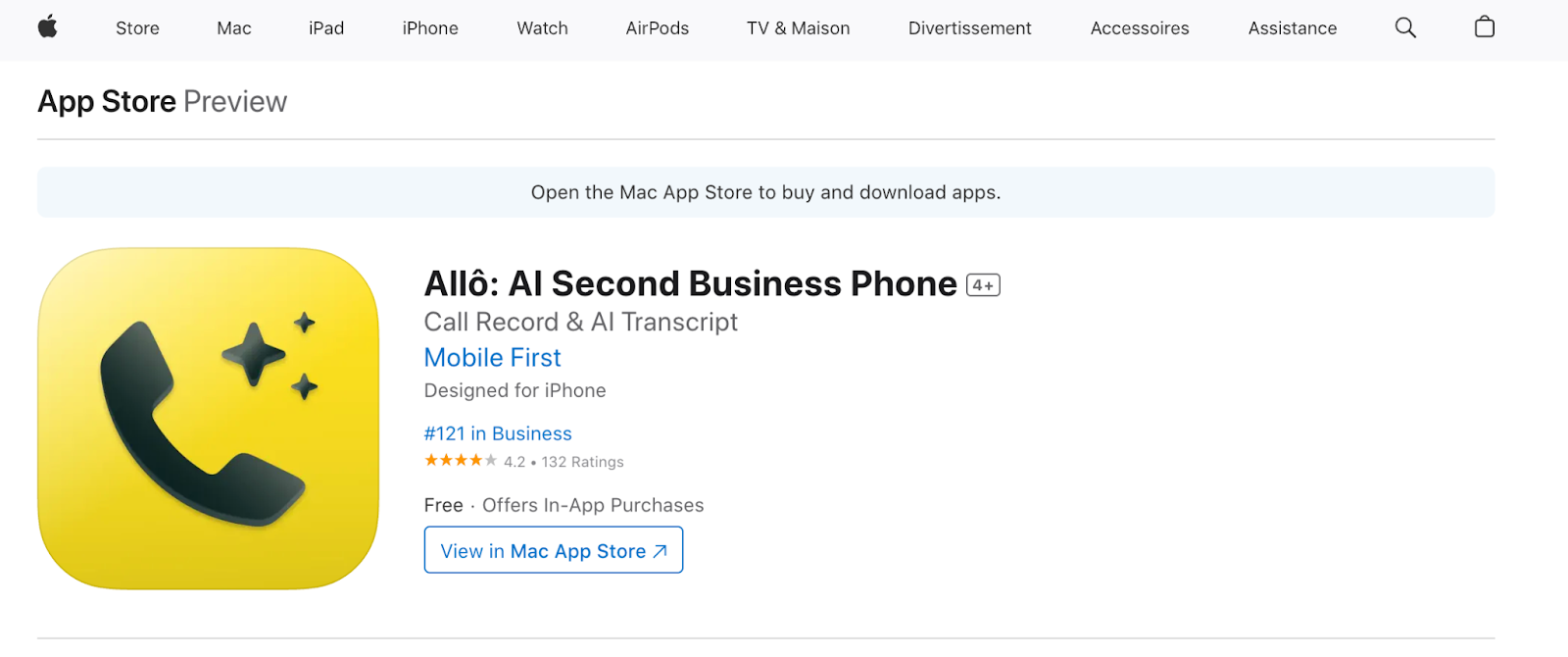Open the Store menu item
1568x657 pixels.
[x=137, y=28]
